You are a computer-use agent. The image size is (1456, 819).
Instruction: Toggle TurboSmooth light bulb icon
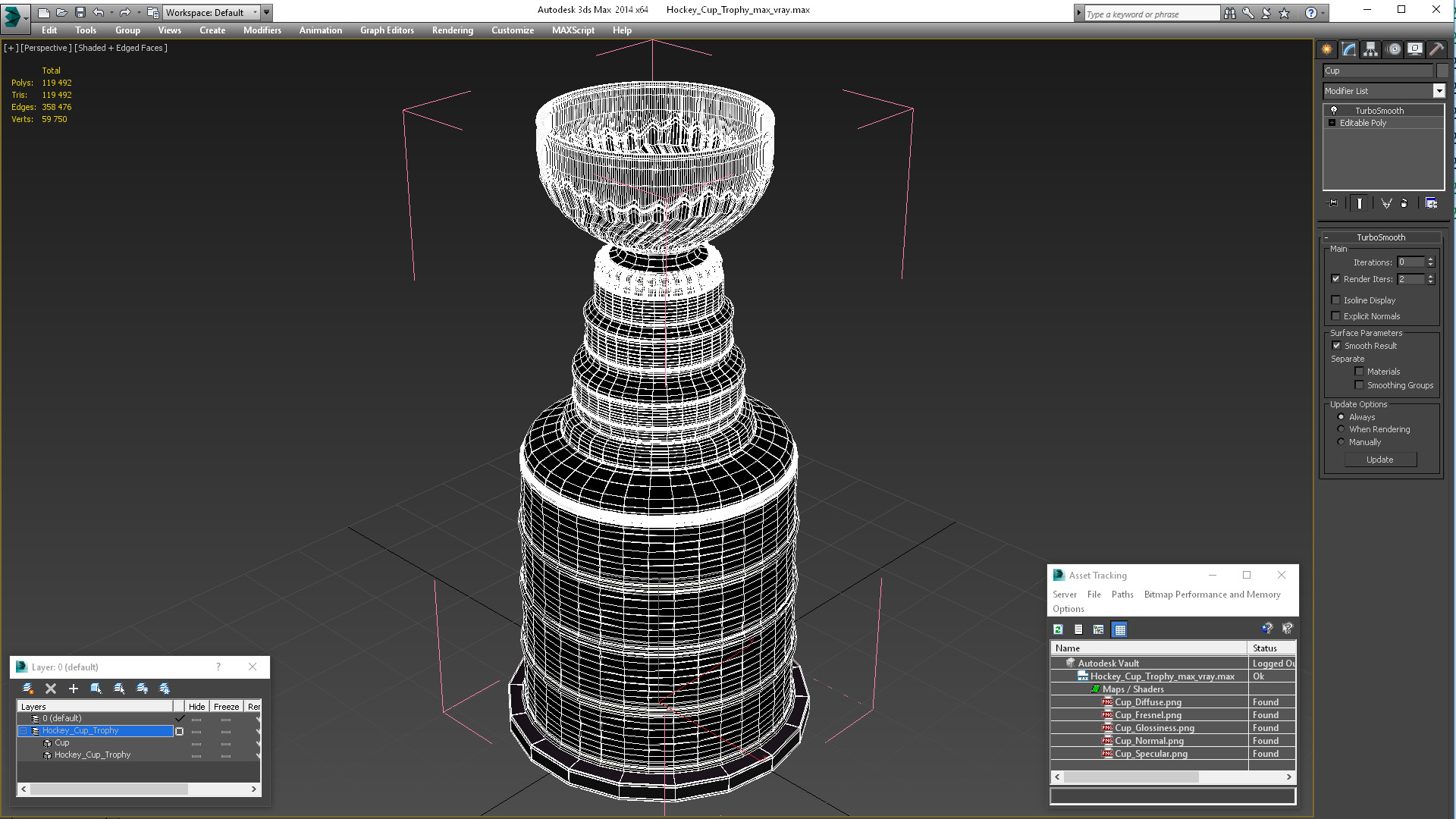1334,111
